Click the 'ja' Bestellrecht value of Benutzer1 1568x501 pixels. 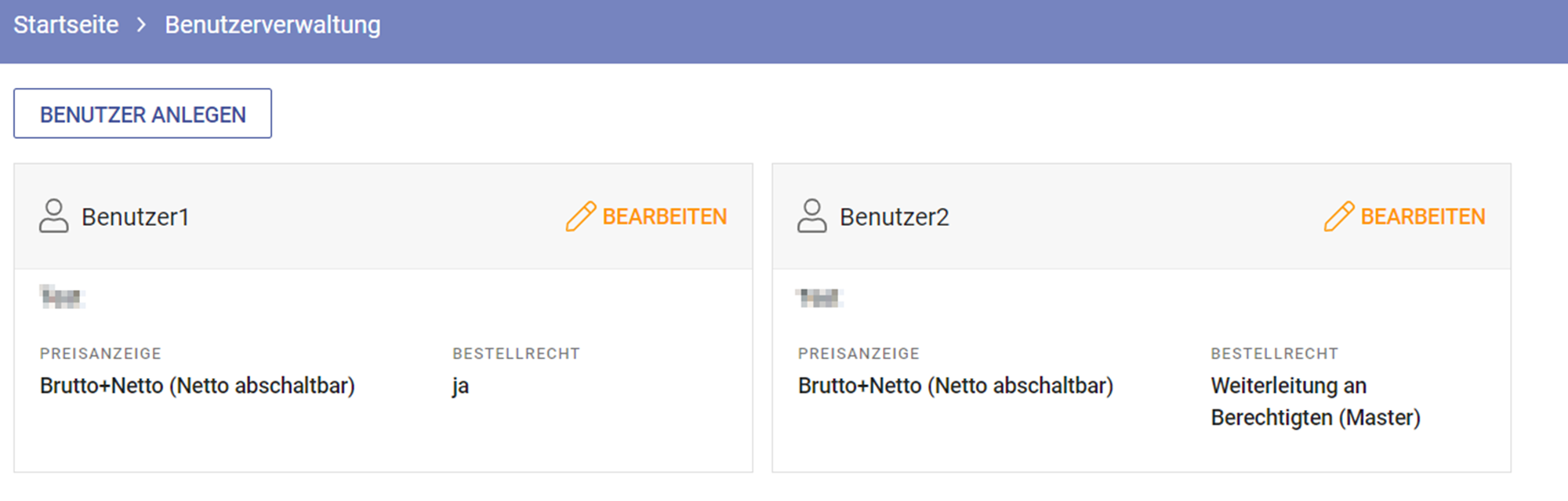pos(460,387)
